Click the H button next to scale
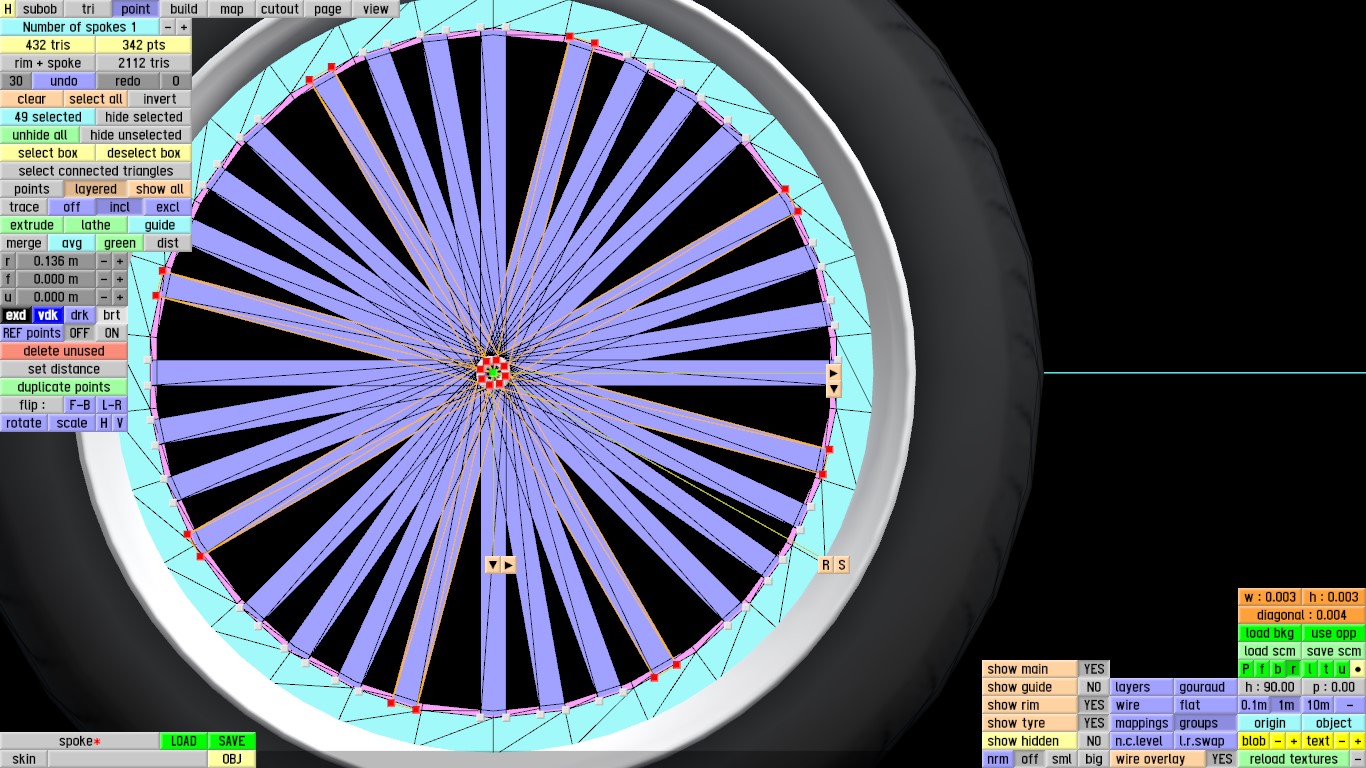The height and width of the screenshot is (768, 1366). point(104,423)
